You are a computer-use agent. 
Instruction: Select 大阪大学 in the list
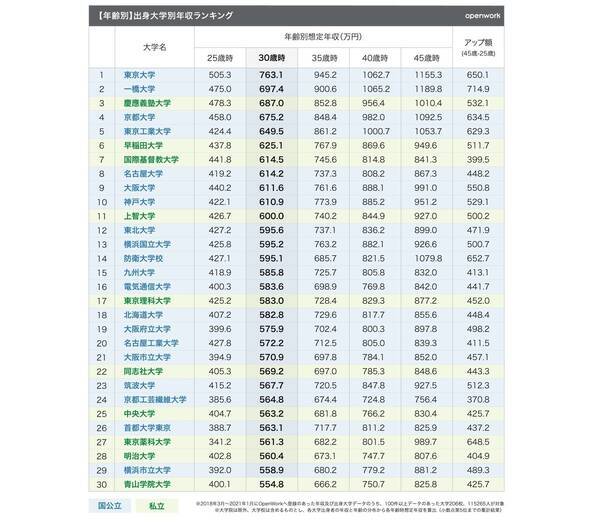[139, 188]
